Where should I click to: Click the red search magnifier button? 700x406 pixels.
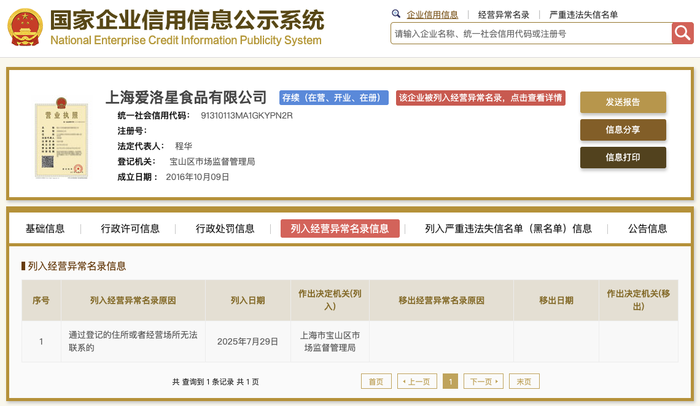[x=682, y=33]
